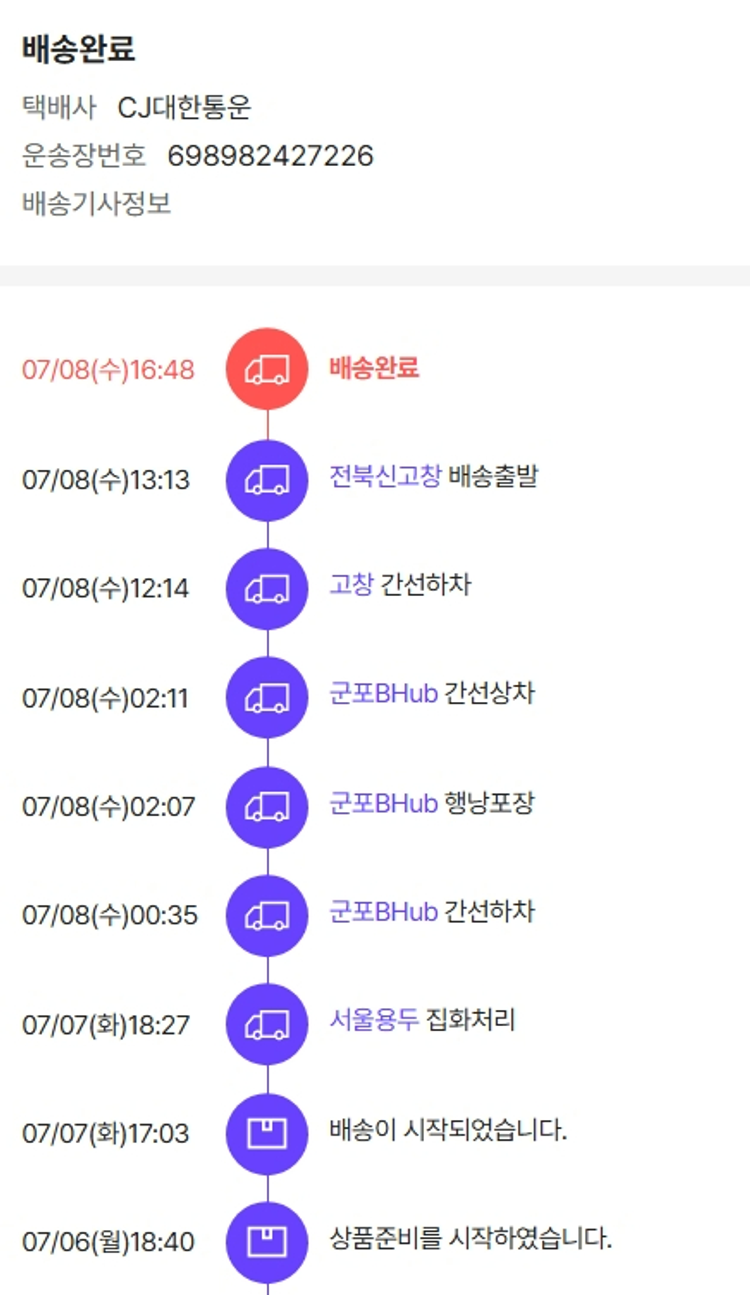
Task: Open 군포BHub link in 행낭포장 row
Action: pos(384,802)
